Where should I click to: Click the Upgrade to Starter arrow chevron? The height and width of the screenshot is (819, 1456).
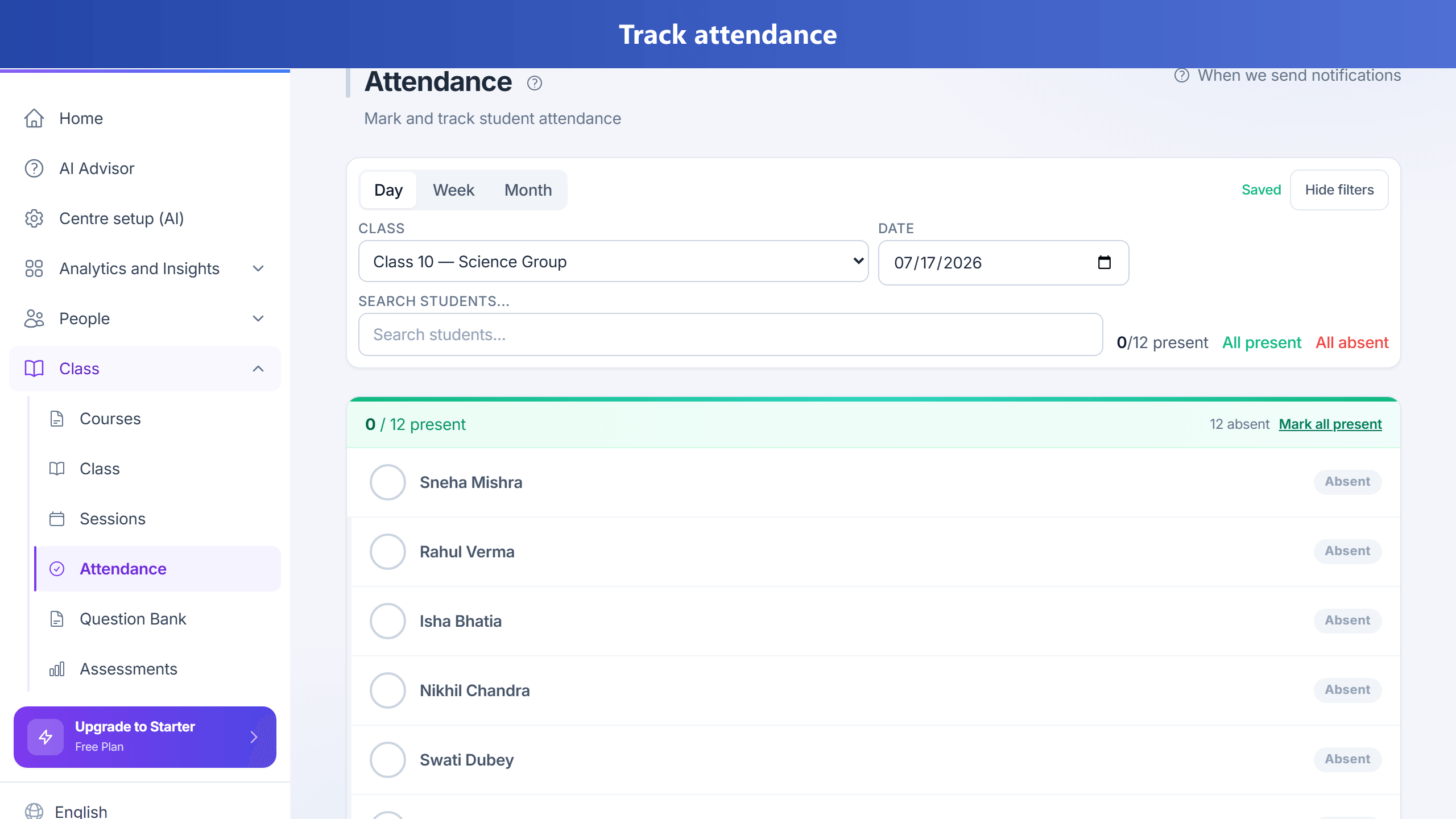(x=254, y=737)
